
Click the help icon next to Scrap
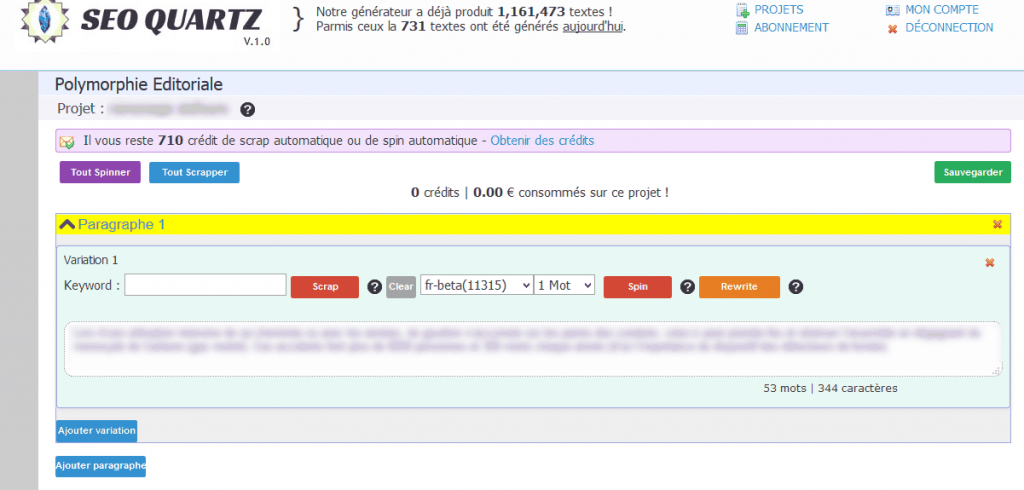[374, 287]
